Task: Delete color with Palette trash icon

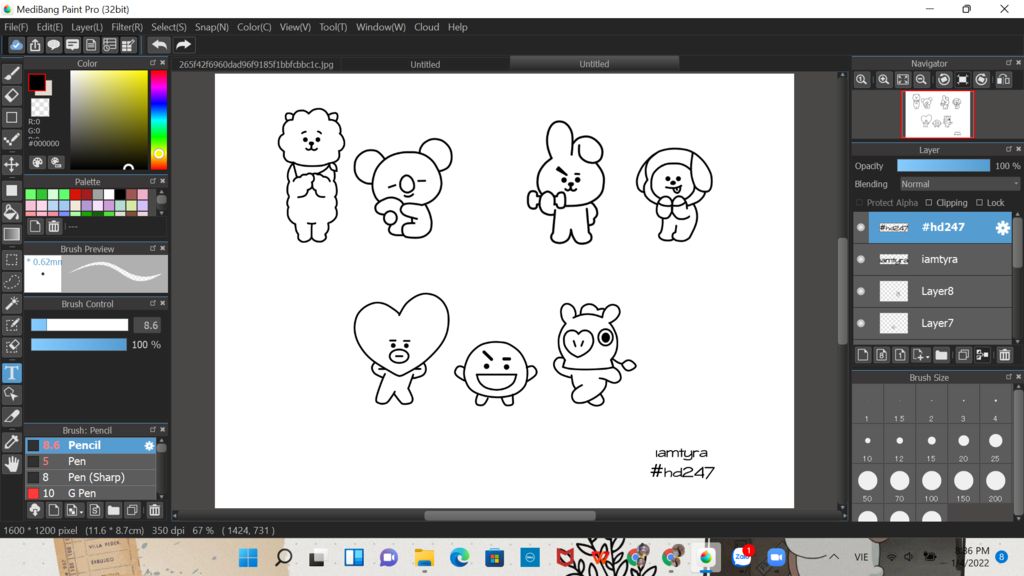Action: click(54, 226)
